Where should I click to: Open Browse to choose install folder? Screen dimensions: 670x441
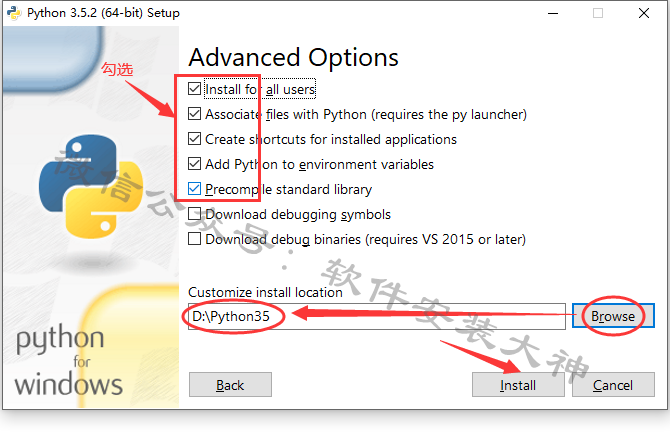click(x=613, y=316)
